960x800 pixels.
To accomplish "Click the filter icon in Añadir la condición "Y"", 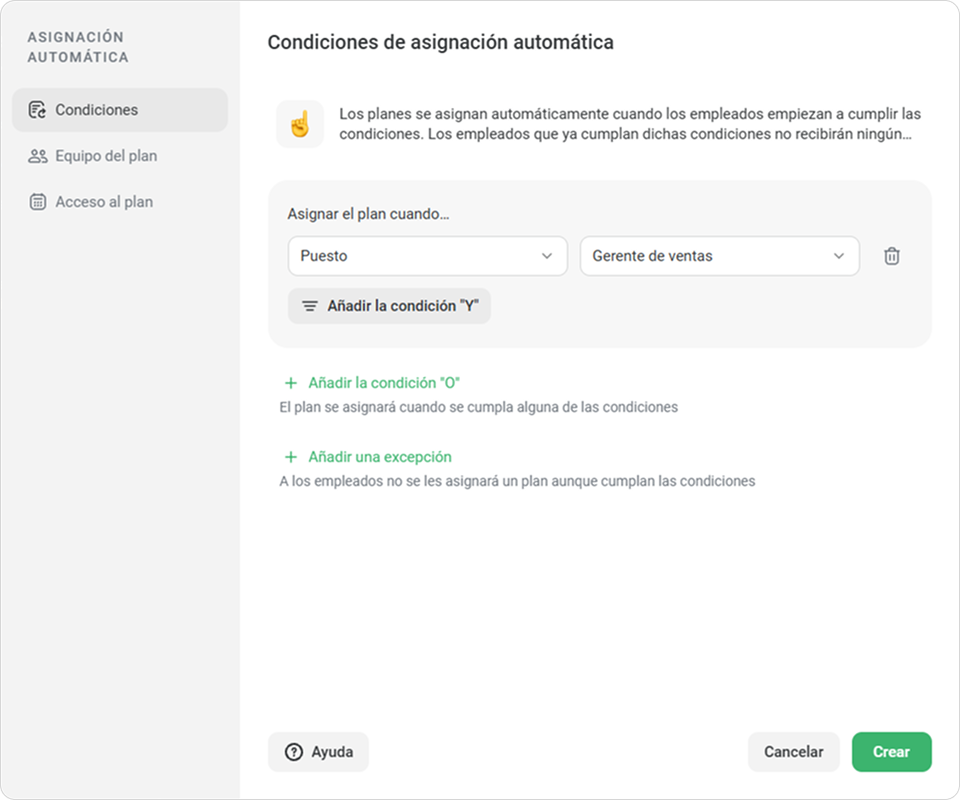I will pyautogui.click(x=310, y=306).
